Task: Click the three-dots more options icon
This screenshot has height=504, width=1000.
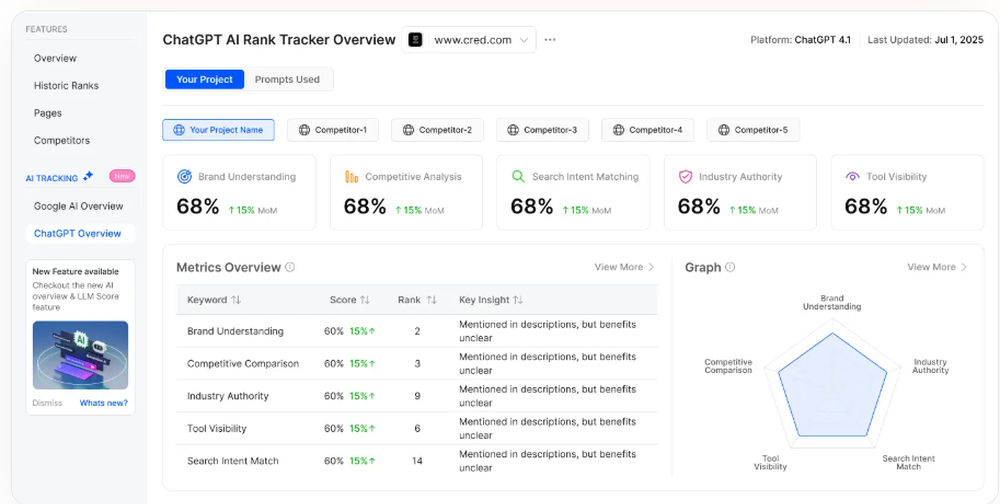Action: click(550, 40)
